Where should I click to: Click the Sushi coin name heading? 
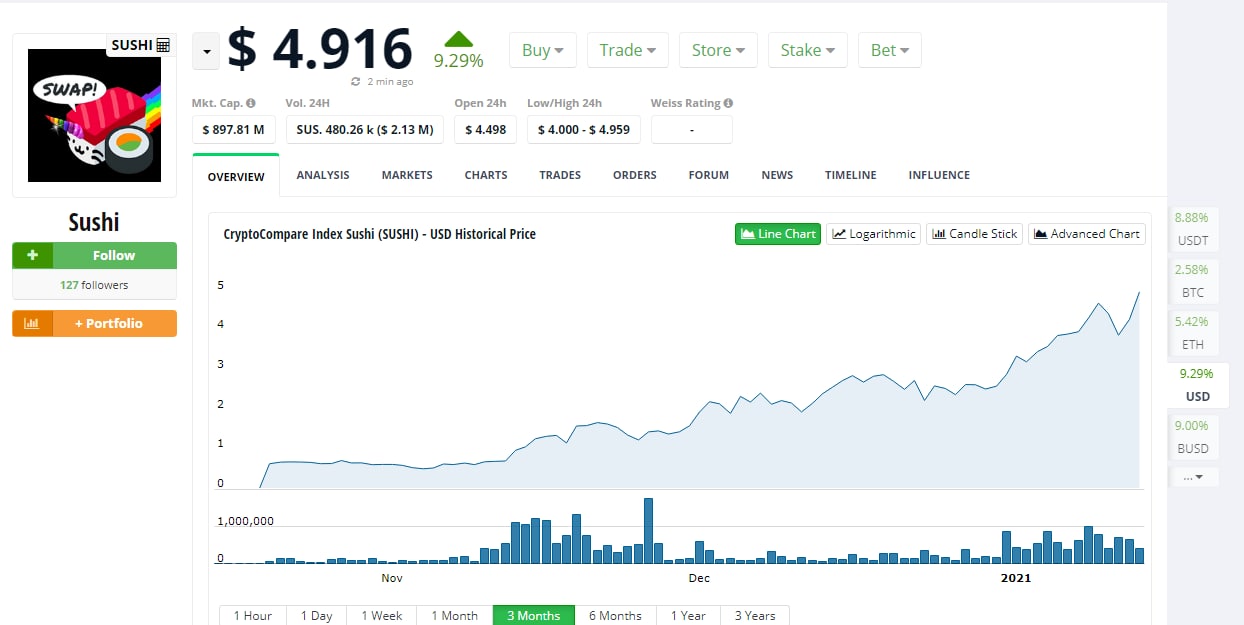94,222
